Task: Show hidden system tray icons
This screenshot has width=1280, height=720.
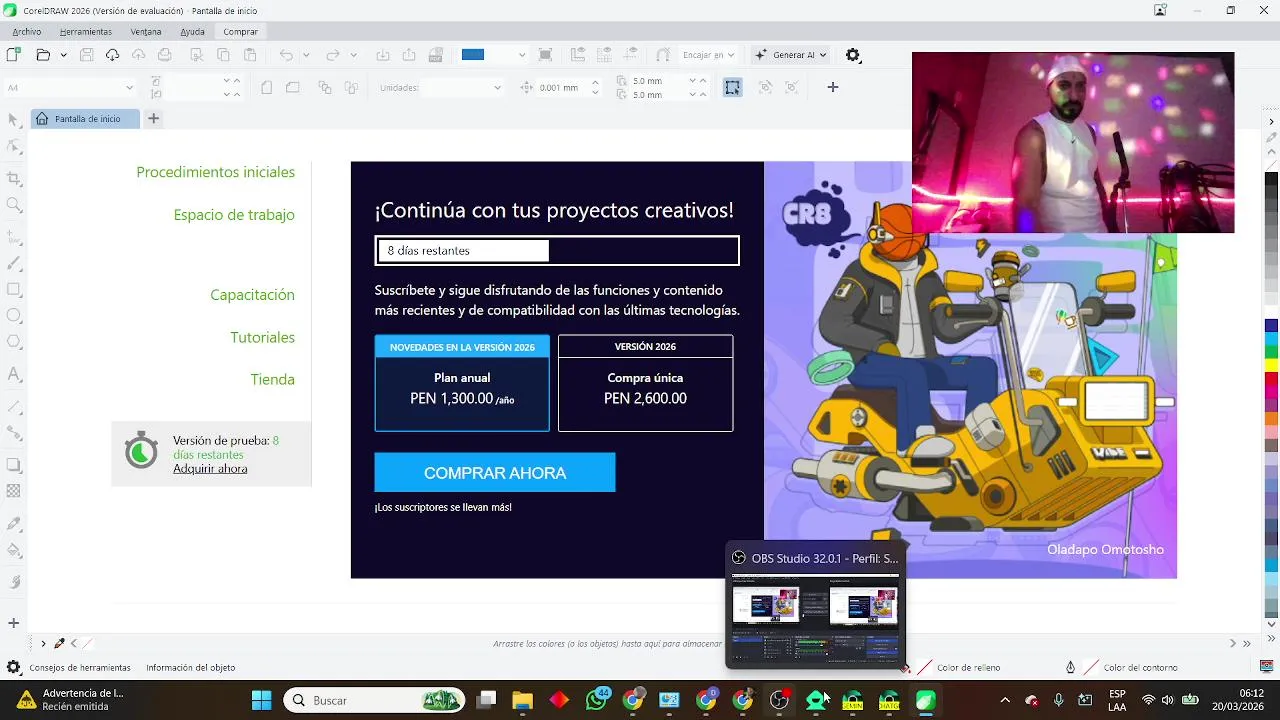Action: [1005, 700]
